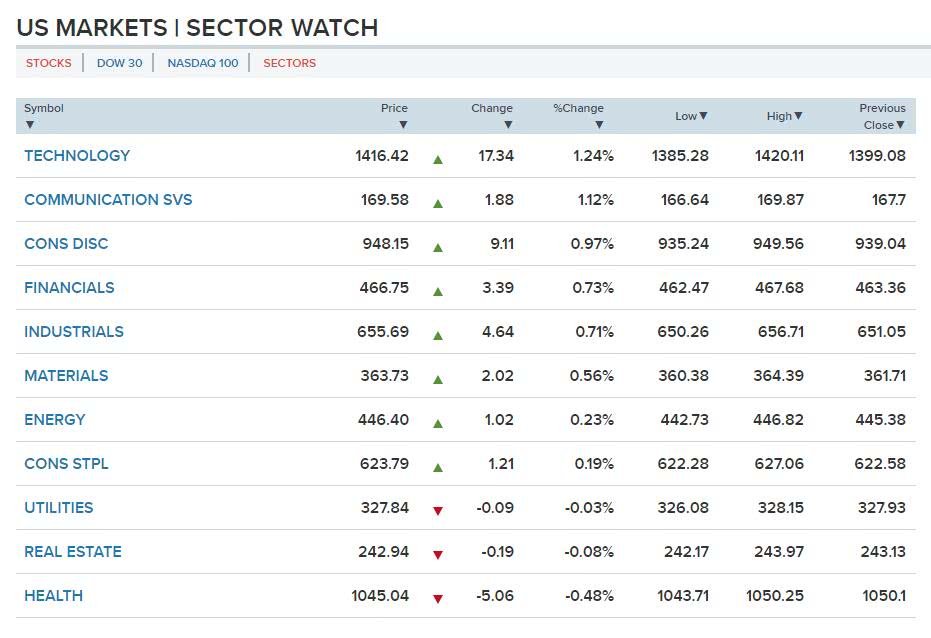
Task: Click the red down arrow beside HEALTH
Action: pos(437,598)
